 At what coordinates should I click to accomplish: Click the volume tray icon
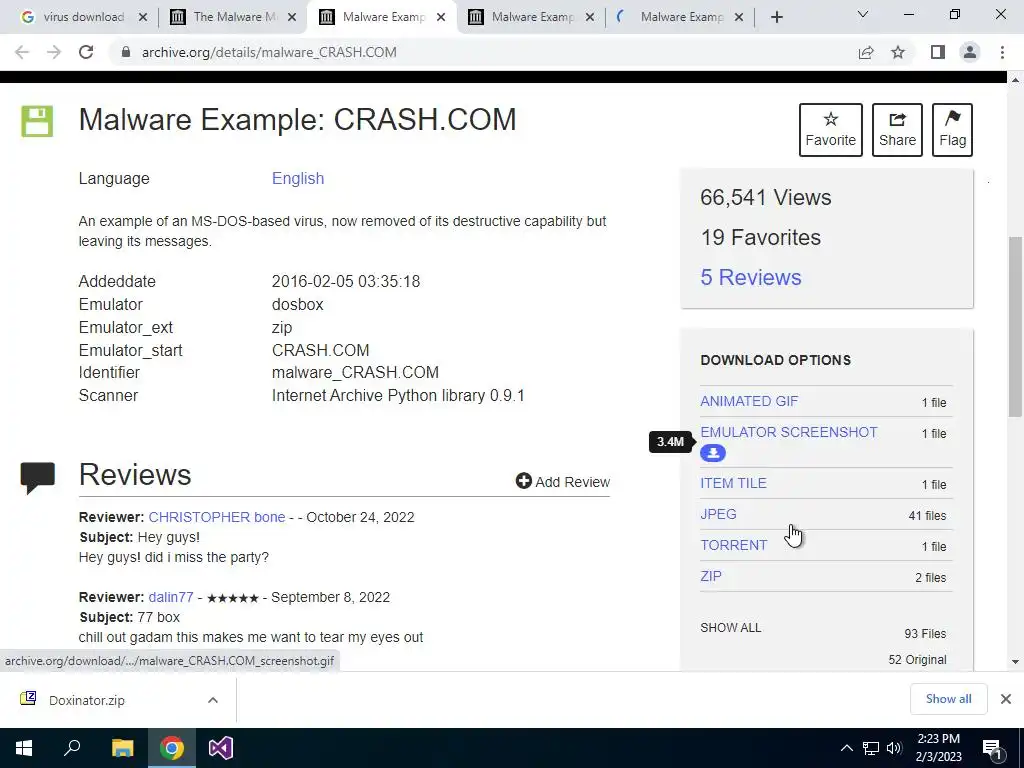click(894, 748)
